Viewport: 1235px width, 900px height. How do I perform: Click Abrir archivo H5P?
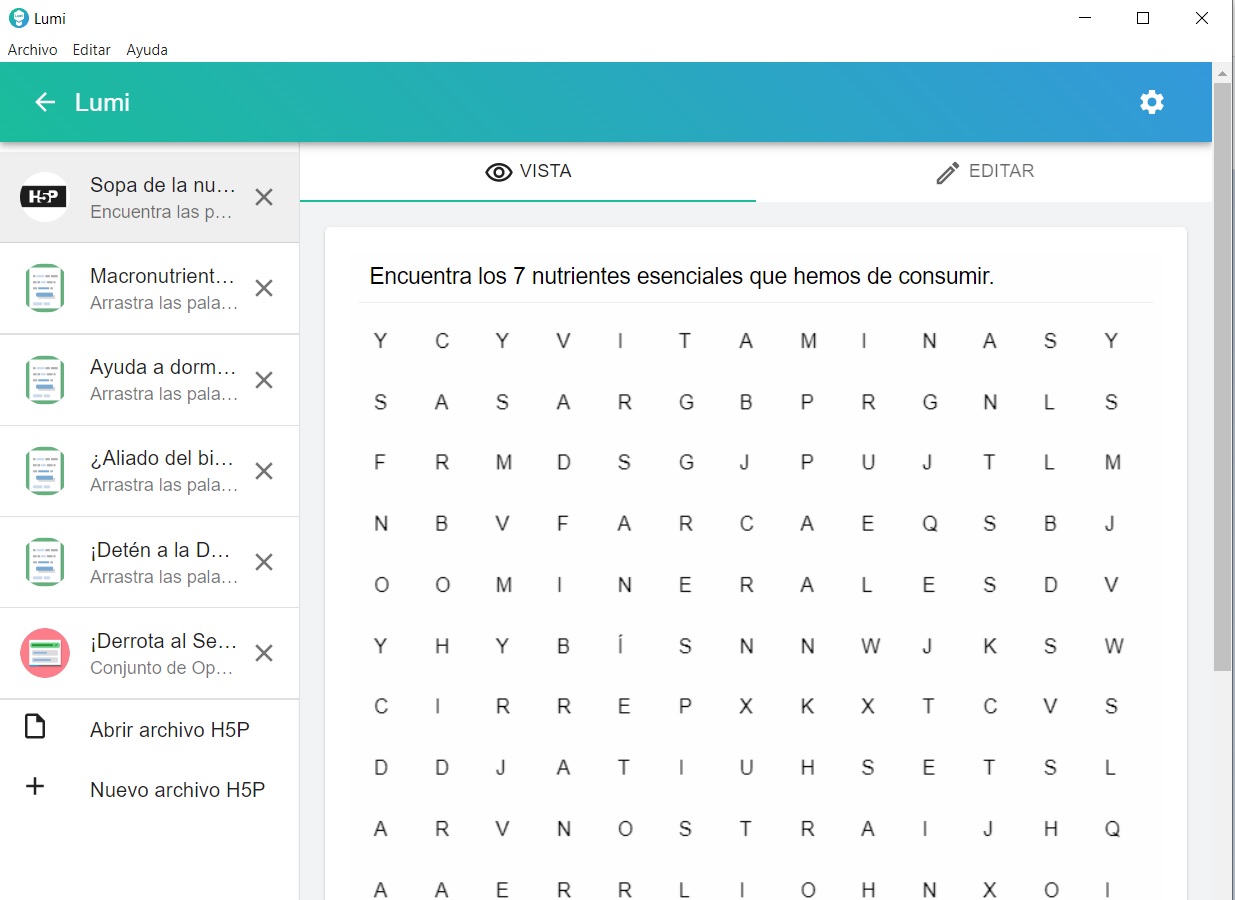(169, 730)
